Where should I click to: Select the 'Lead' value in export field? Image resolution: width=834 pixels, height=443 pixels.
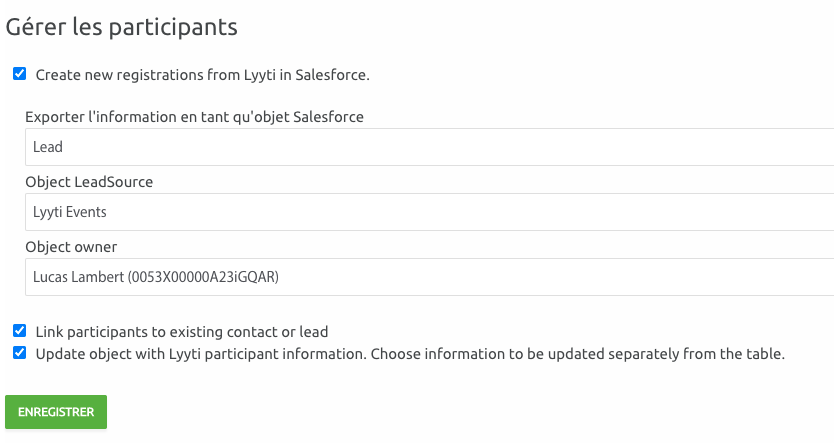tap(48, 147)
